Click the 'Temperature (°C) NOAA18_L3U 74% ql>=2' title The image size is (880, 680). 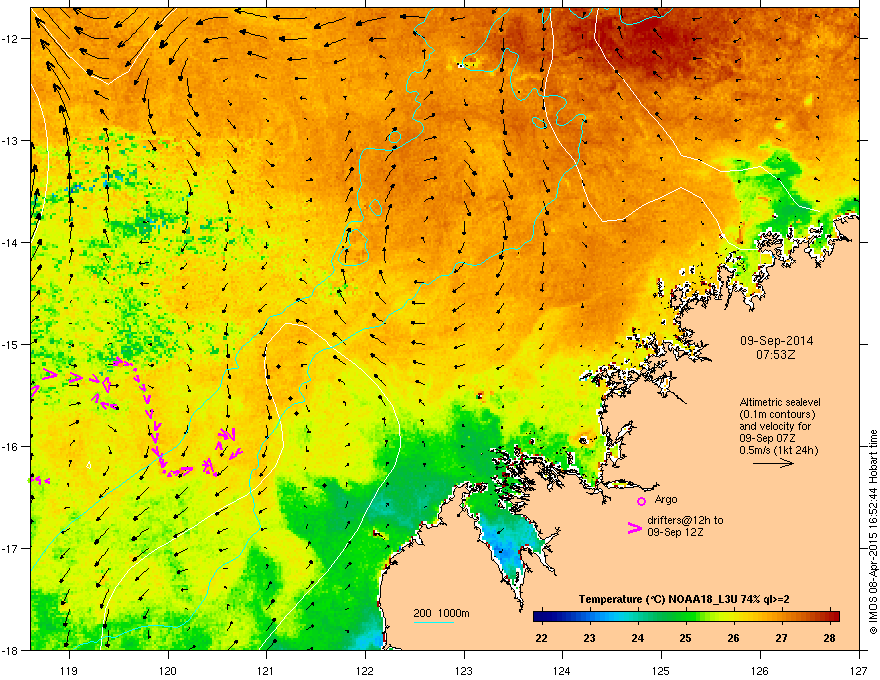pyautogui.click(x=684, y=599)
